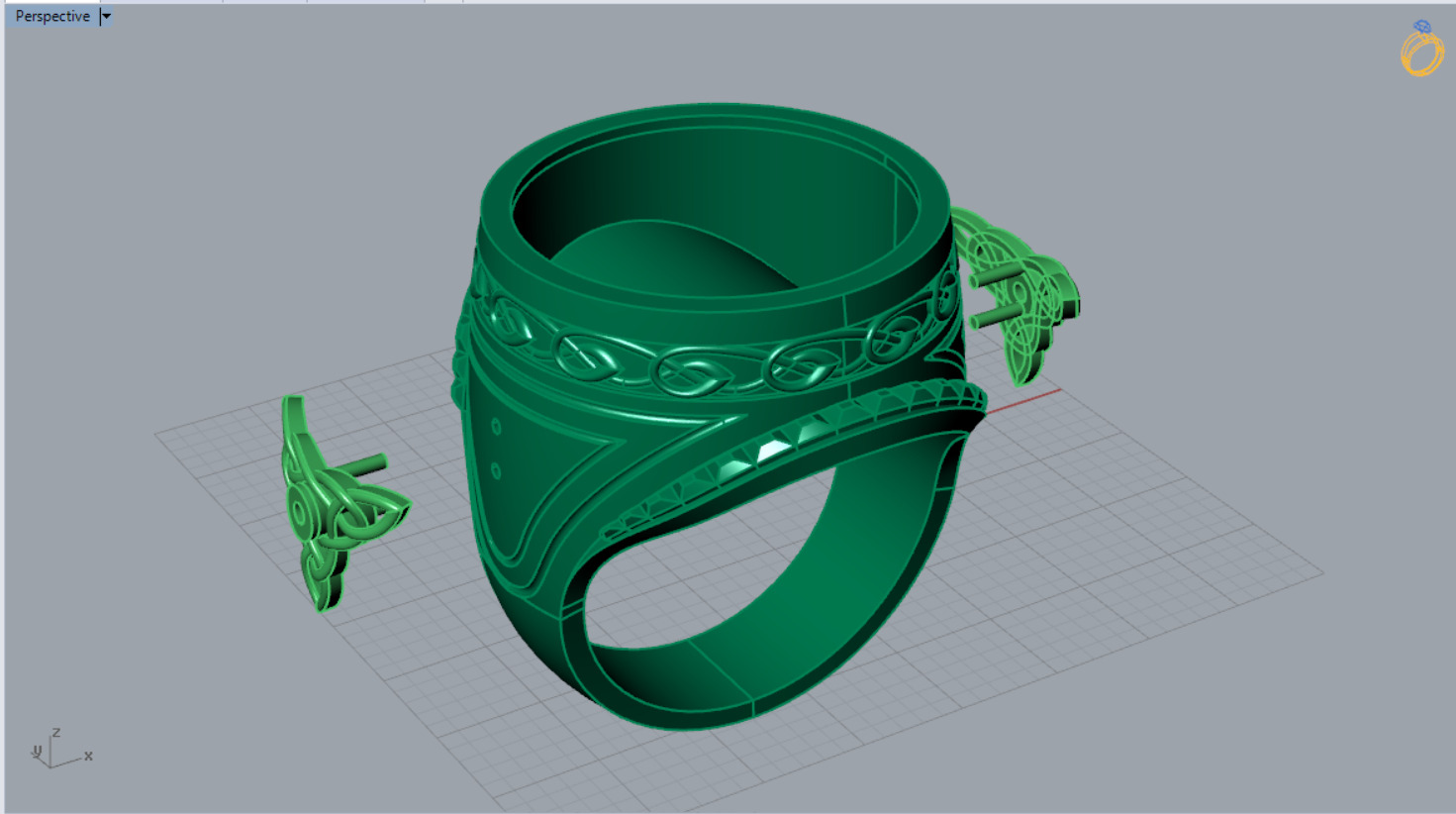Image resolution: width=1456 pixels, height=814 pixels.
Task: Expand the Perspective viewport dropdown arrow
Action: [x=107, y=16]
